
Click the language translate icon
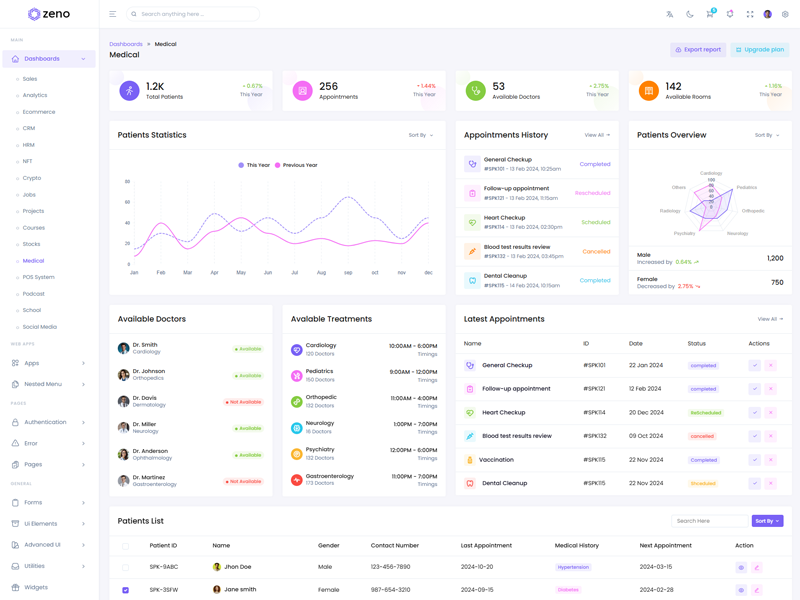(670, 14)
